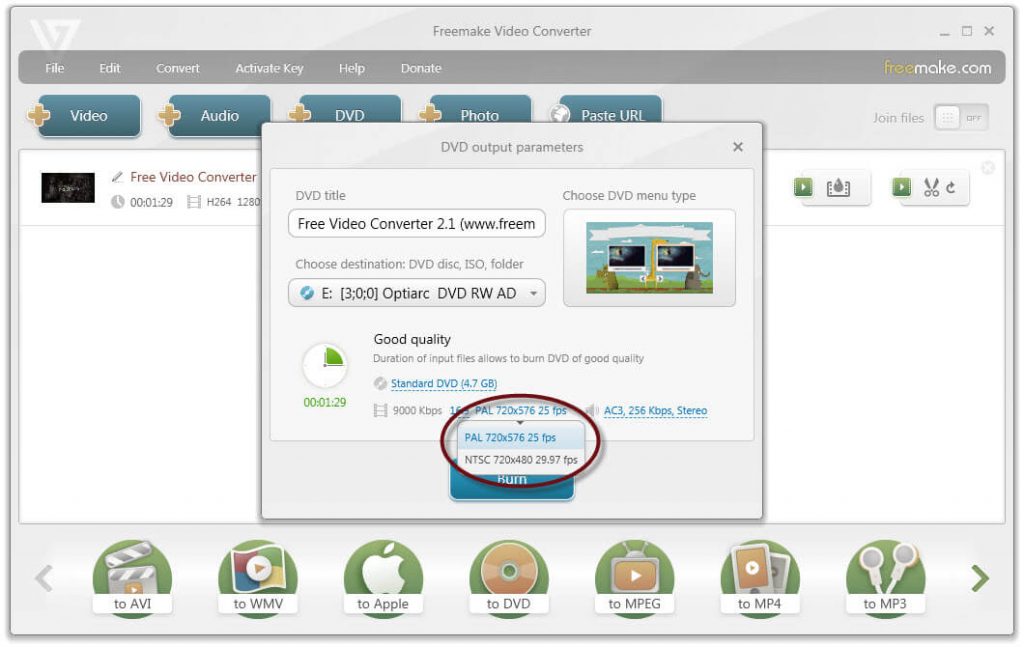The height and width of the screenshot is (647, 1024).
Task: Maximize the Freemake Video Converter window
Action: coord(967,31)
